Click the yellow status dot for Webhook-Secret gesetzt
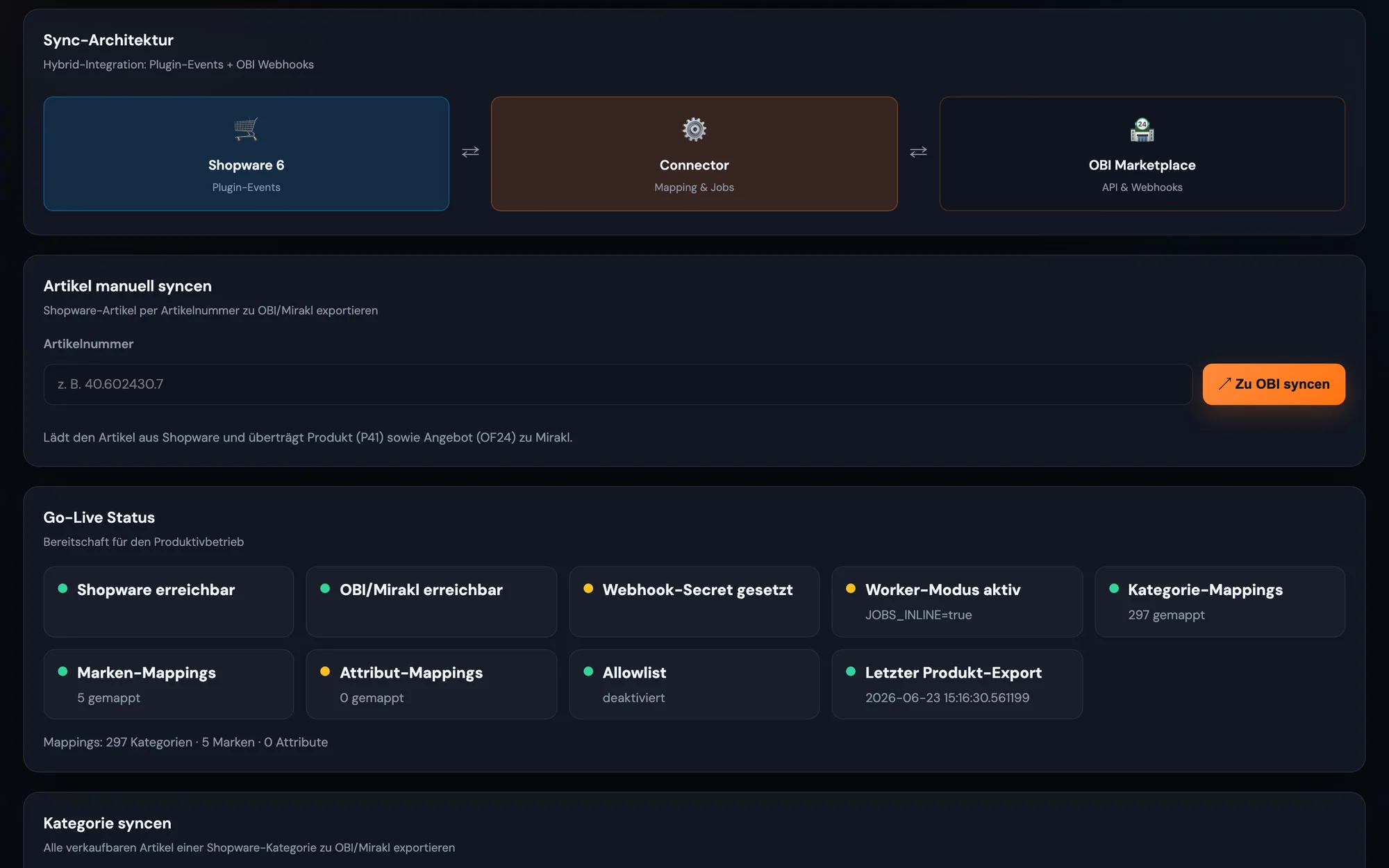This screenshot has height=868, width=1389. click(588, 588)
